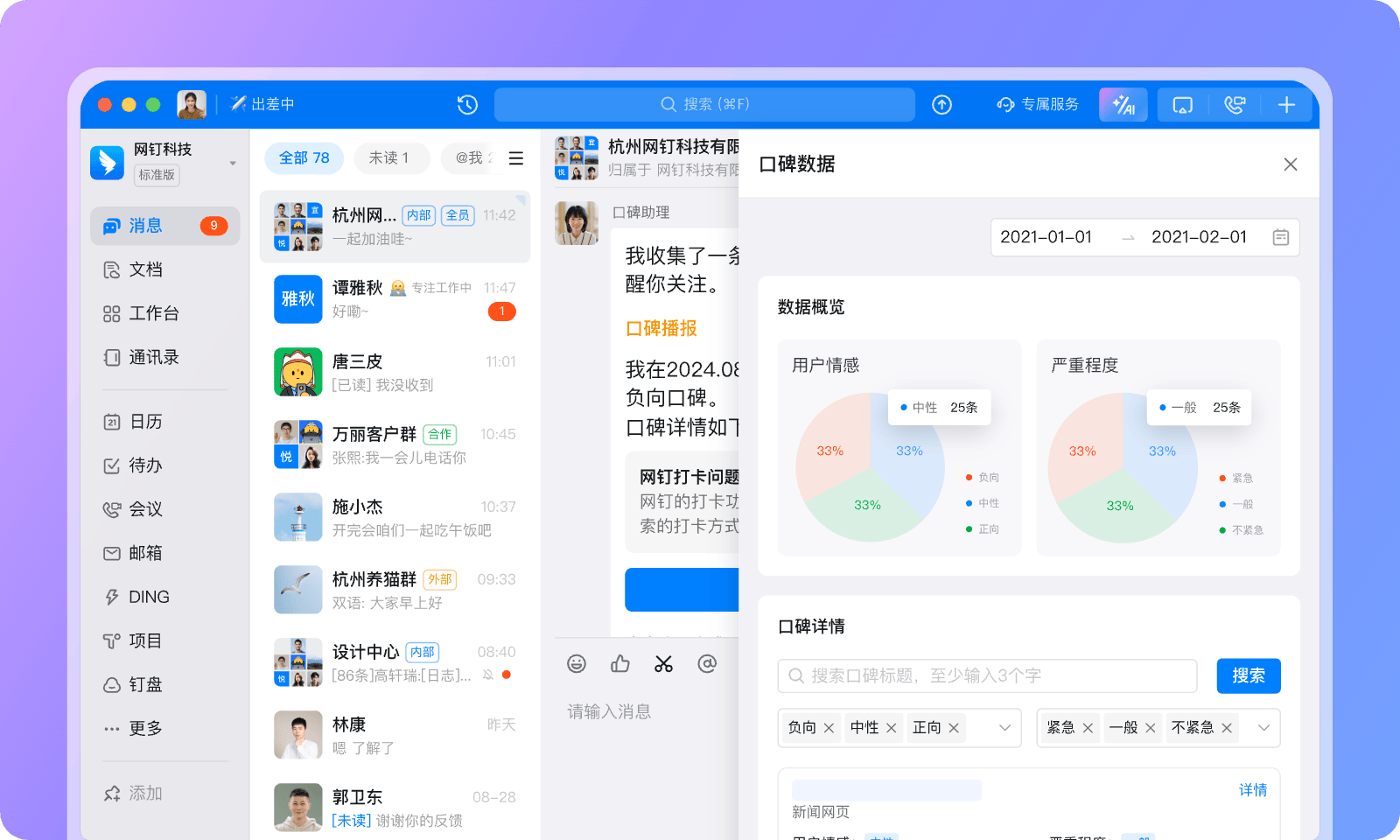The width and height of the screenshot is (1400, 840).
Task: Expand the severity filter dropdown chevron
Action: coord(1263,727)
